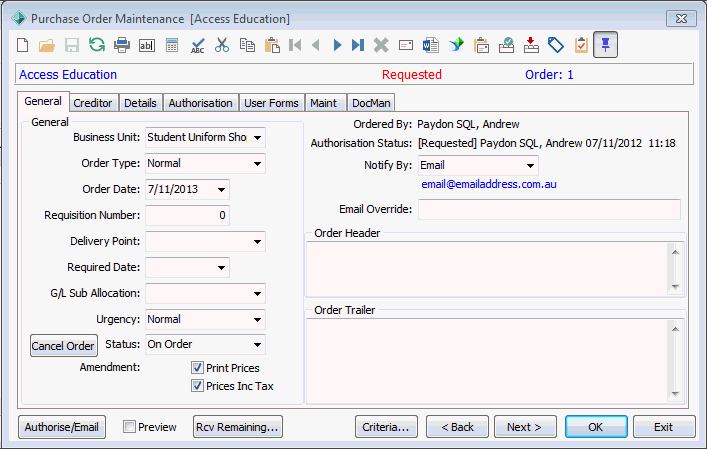Jump to the last record
The height and width of the screenshot is (449, 707).
point(358,45)
